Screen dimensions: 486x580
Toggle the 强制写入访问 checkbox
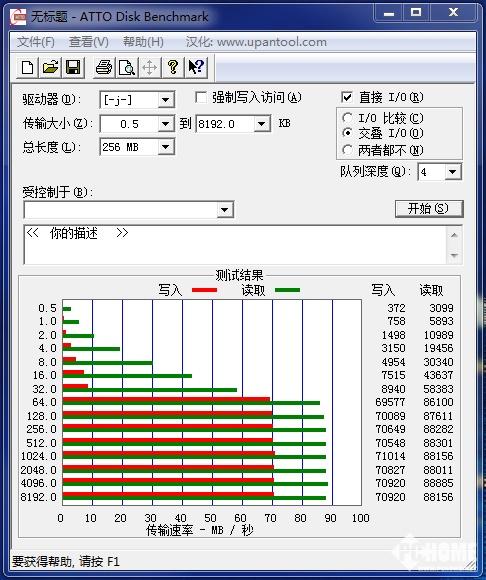pos(201,98)
